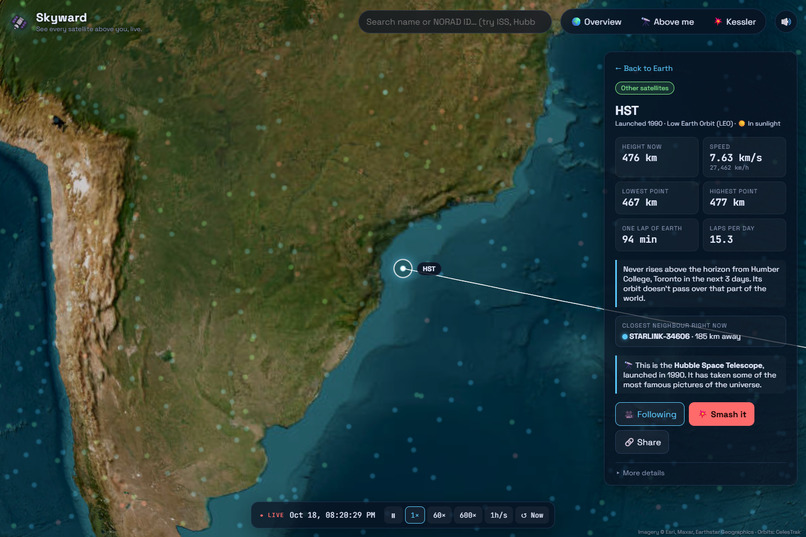Viewport: 806px width, 537px height.
Task: Click the Smash it button
Action: [x=722, y=414]
